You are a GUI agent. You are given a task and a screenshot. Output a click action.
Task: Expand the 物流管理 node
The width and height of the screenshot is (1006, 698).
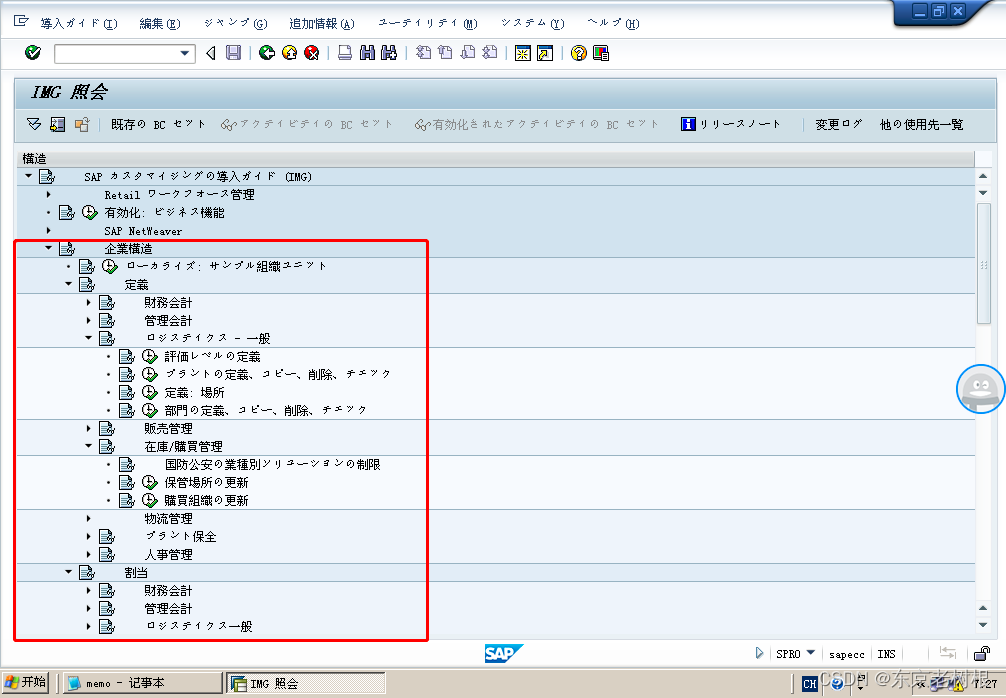tap(89, 518)
